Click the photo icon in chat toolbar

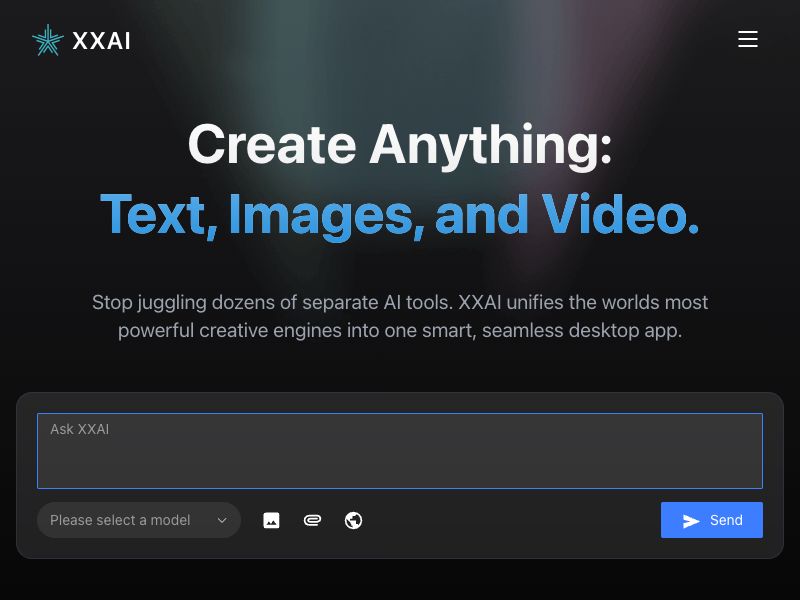[x=272, y=520]
